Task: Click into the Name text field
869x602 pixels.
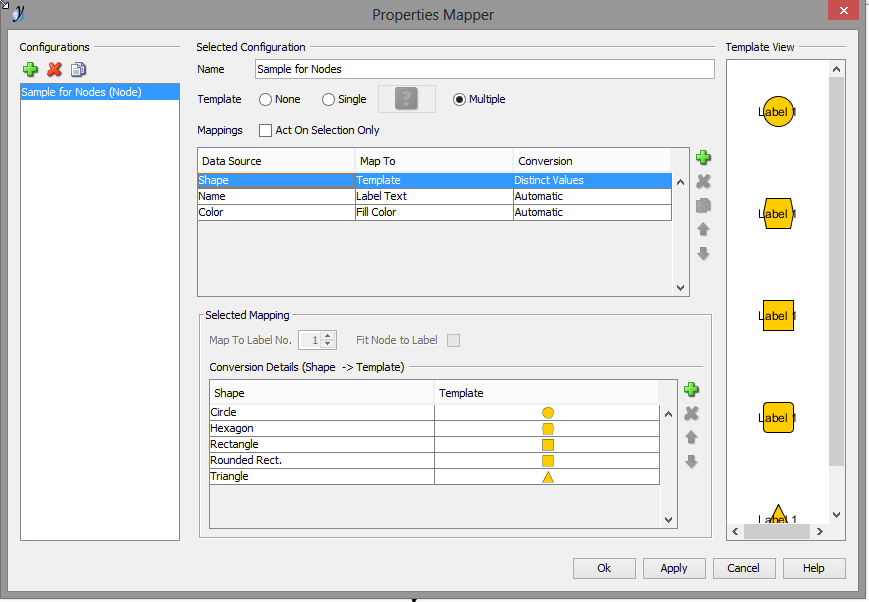Action: (484, 69)
